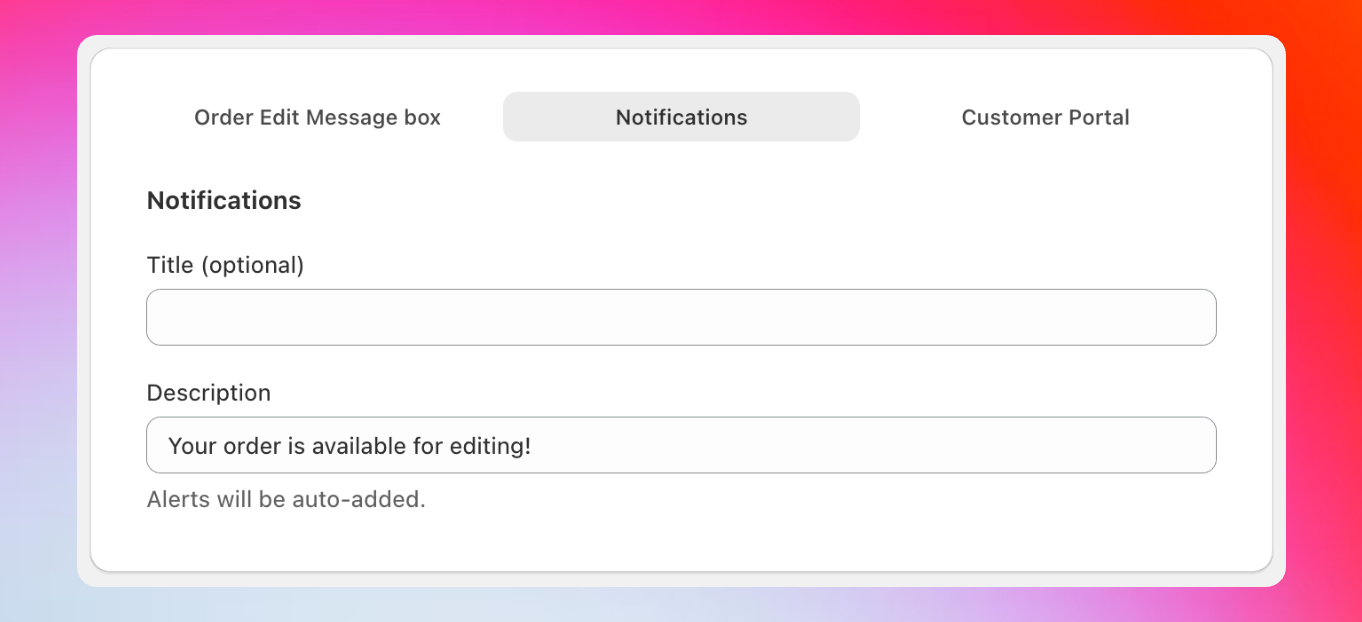Click the 'Description' label
The image size is (1362, 622).
click(209, 392)
